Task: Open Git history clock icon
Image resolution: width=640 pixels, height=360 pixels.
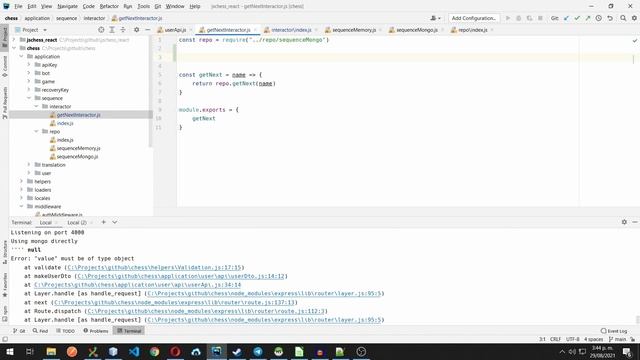Action: (x=599, y=18)
